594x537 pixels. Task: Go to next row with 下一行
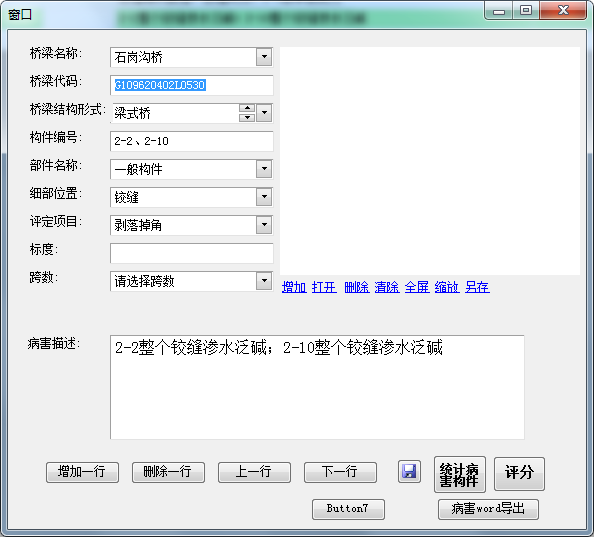coord(340,472)
